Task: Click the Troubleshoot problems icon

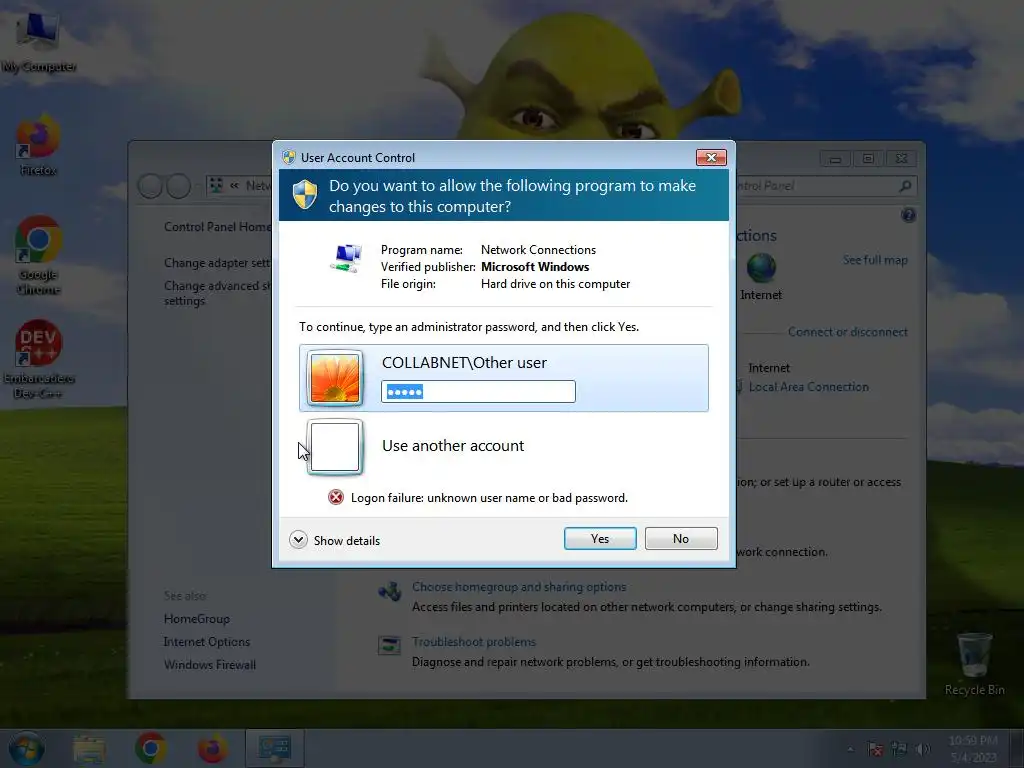Action: coord(390,646)
